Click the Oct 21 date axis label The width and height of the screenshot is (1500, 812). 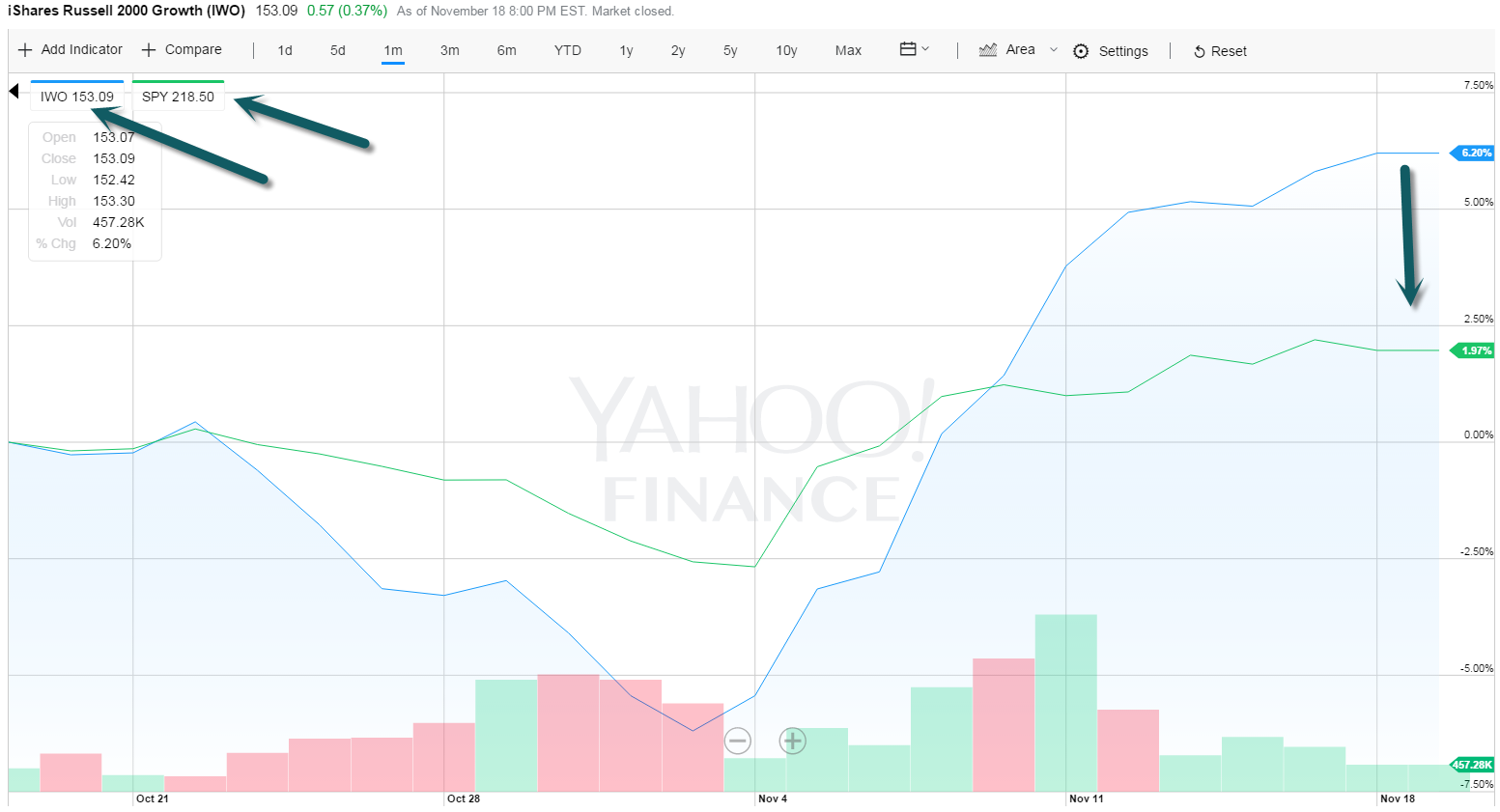coord(153,799)
